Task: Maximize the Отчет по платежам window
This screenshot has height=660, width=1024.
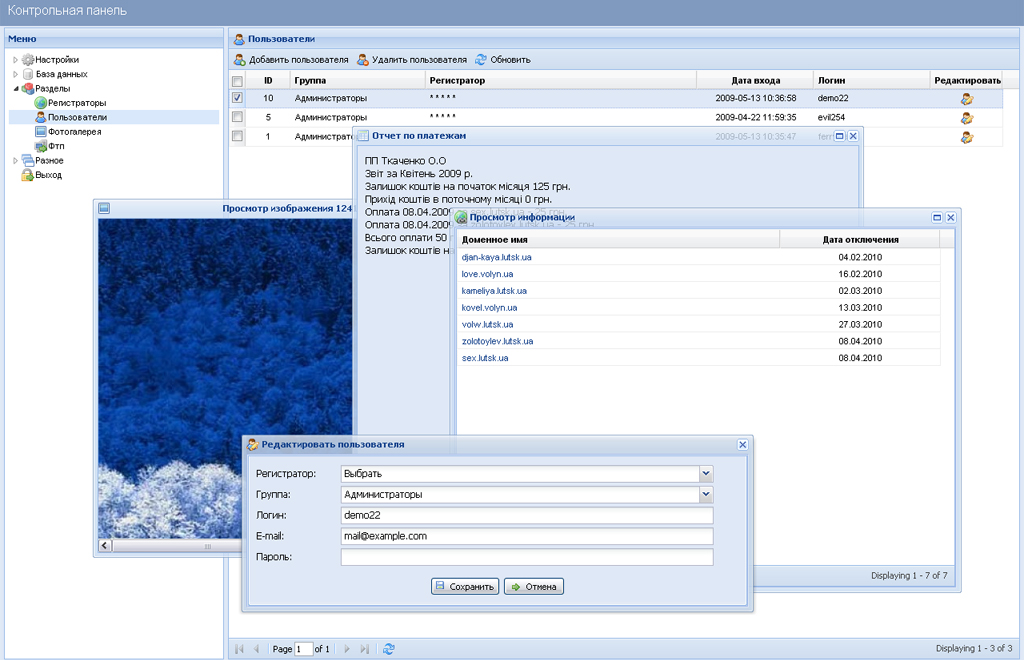Action: 840,136
